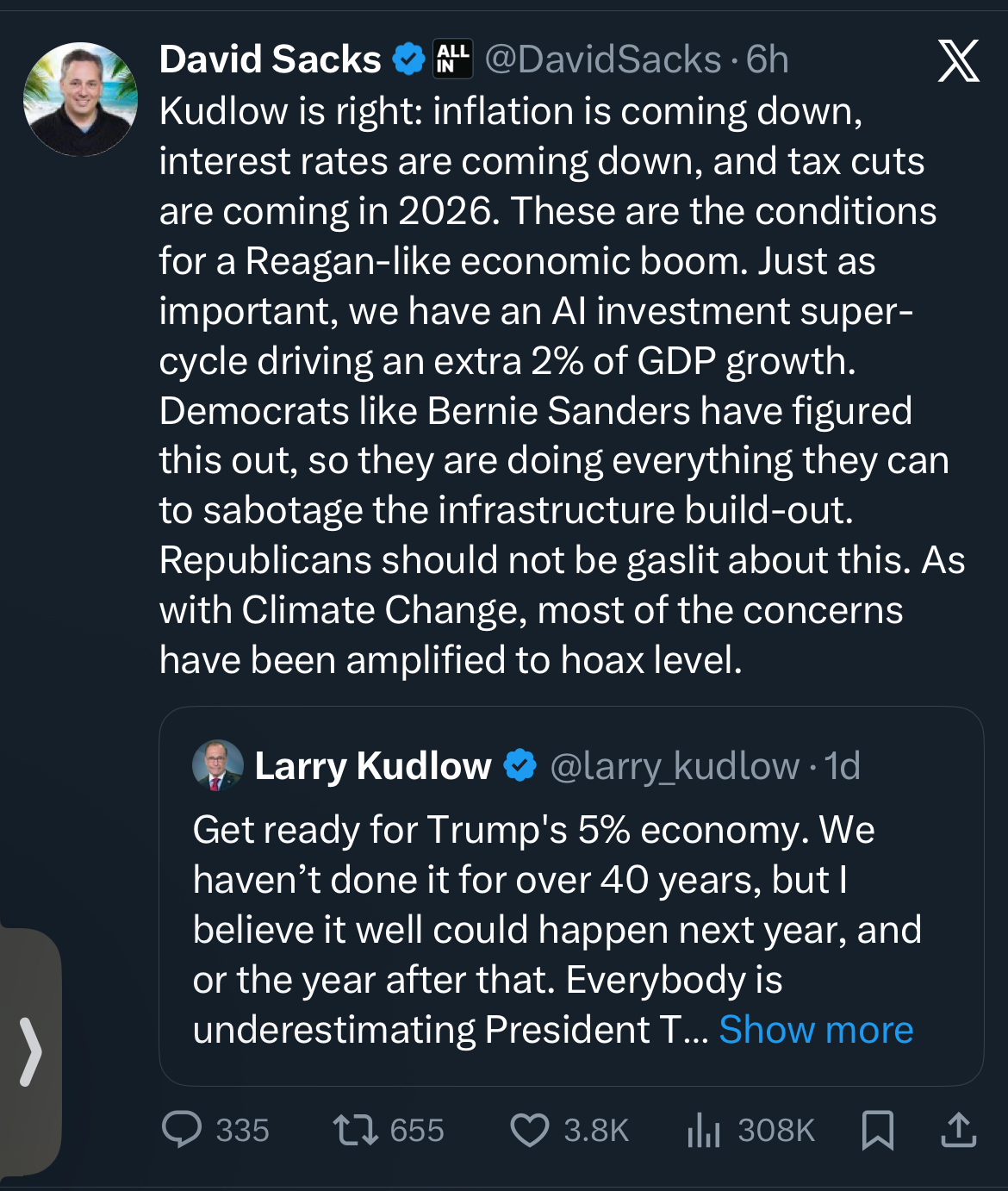Expand the side panel chevron arrow
The height and width of the screenshot is (1191, 1008).
(30, 1051)
